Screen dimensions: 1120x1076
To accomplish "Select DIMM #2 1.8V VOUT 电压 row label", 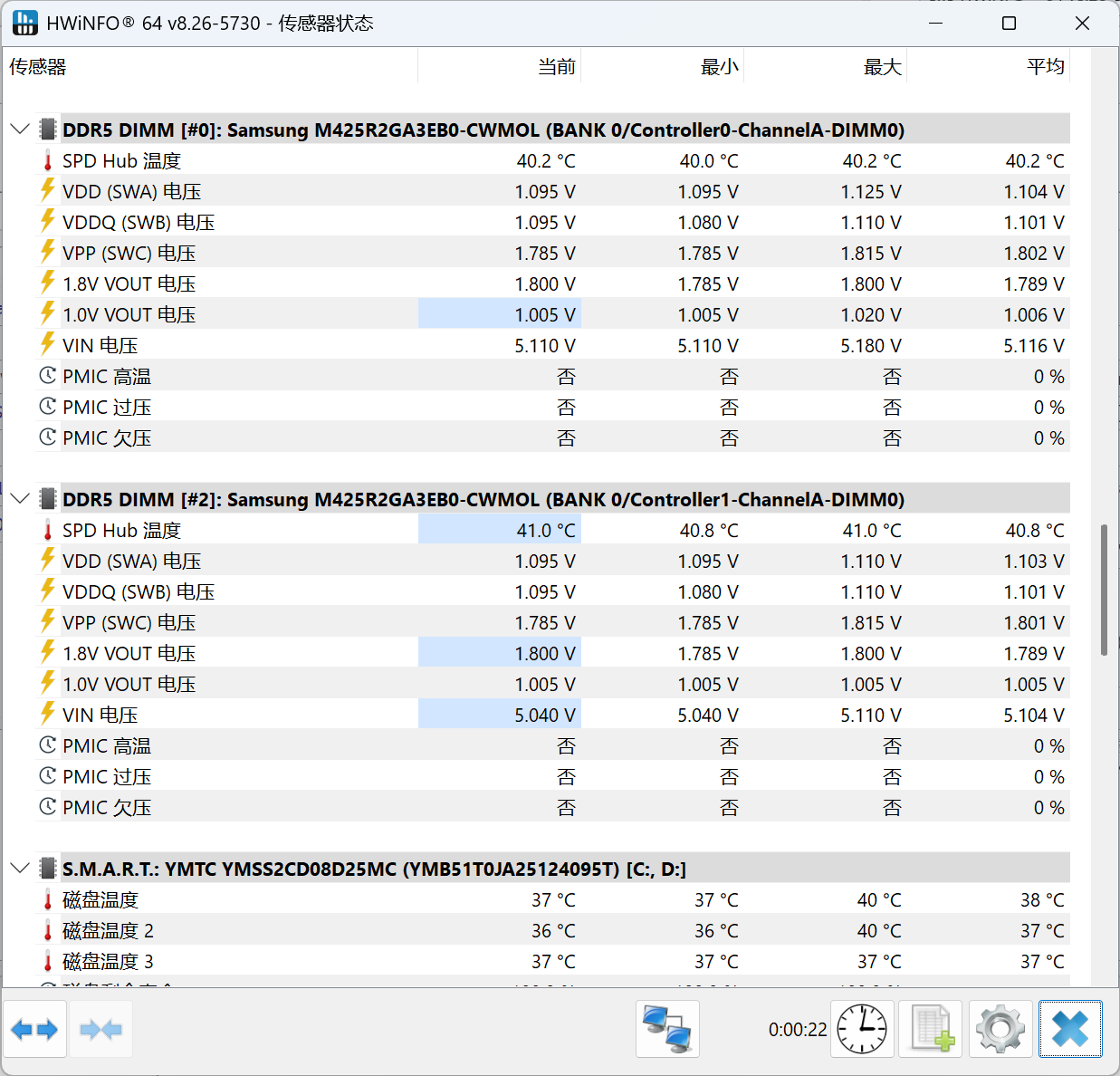I will [129, 653].
